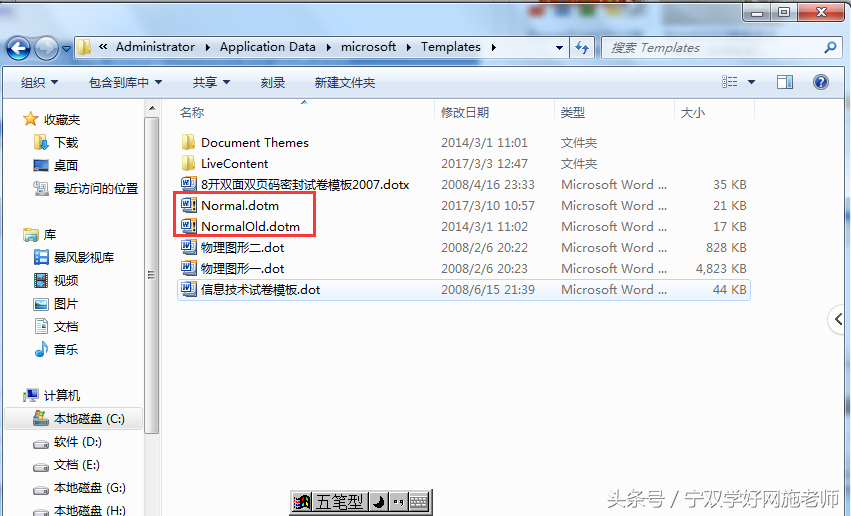Open the 音乐 library

[x=66, y=349]
